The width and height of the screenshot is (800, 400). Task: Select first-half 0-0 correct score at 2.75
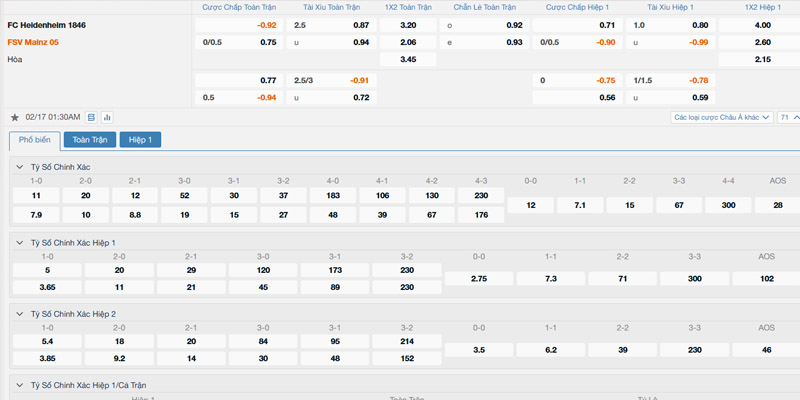pyautogui.click(x=479, y=279)
